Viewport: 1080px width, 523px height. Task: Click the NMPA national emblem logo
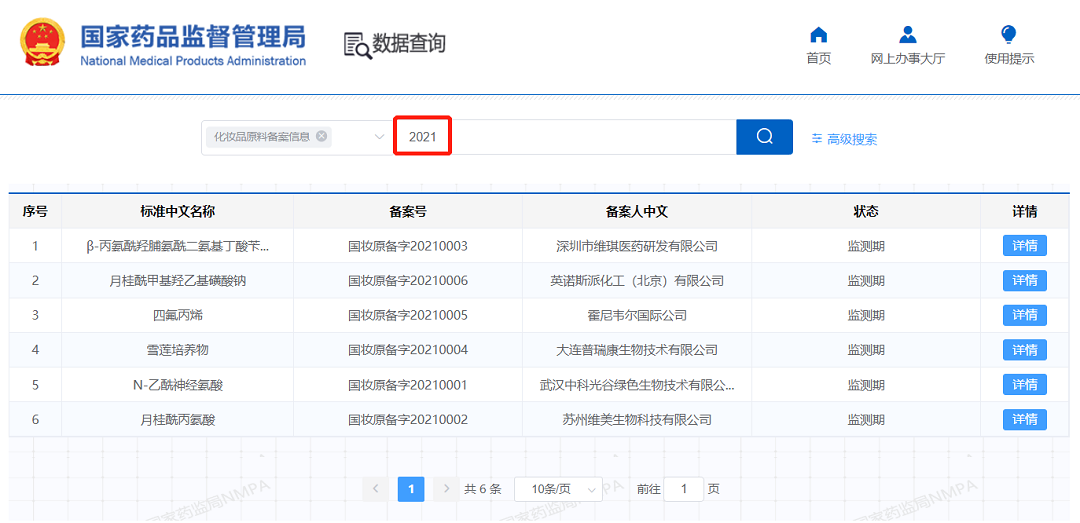[x=43, y=43]
